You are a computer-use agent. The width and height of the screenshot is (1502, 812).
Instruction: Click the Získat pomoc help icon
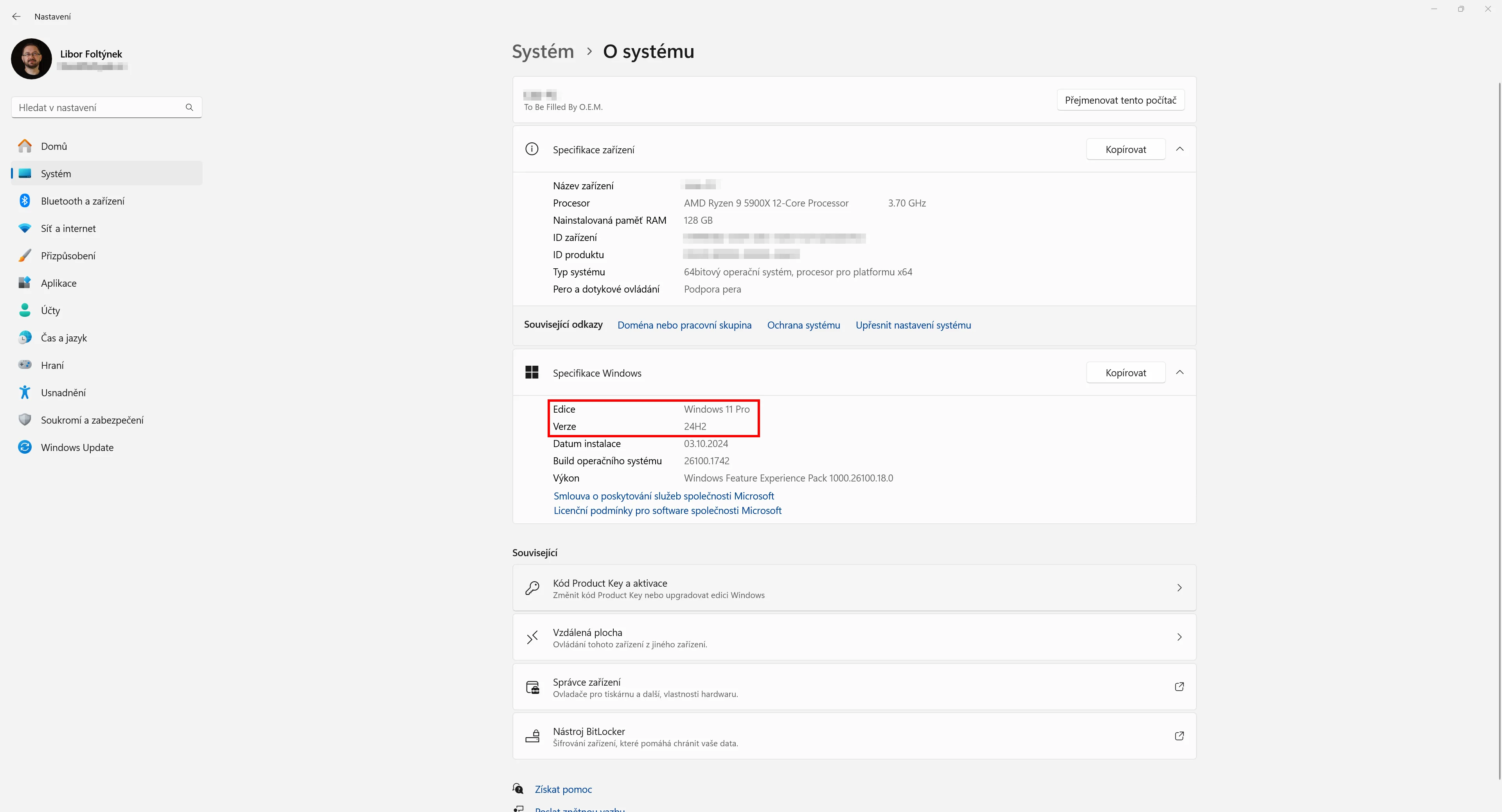pyautogui.click(x=518, y=789)
